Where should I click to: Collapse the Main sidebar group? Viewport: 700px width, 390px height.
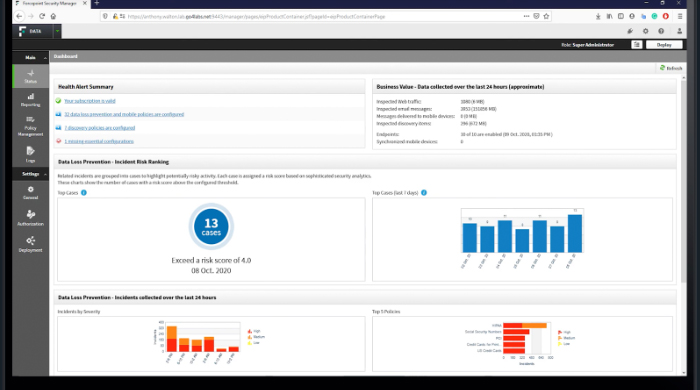point(45,58)
